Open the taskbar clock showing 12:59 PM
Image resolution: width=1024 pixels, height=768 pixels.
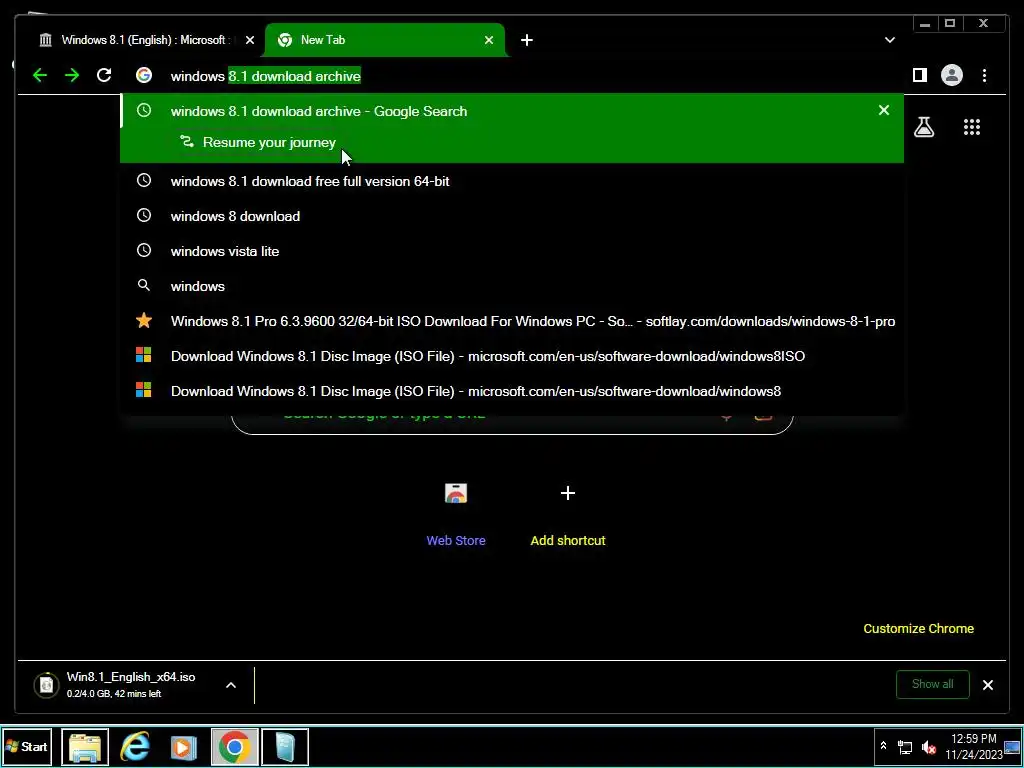[x=974, y=746]
